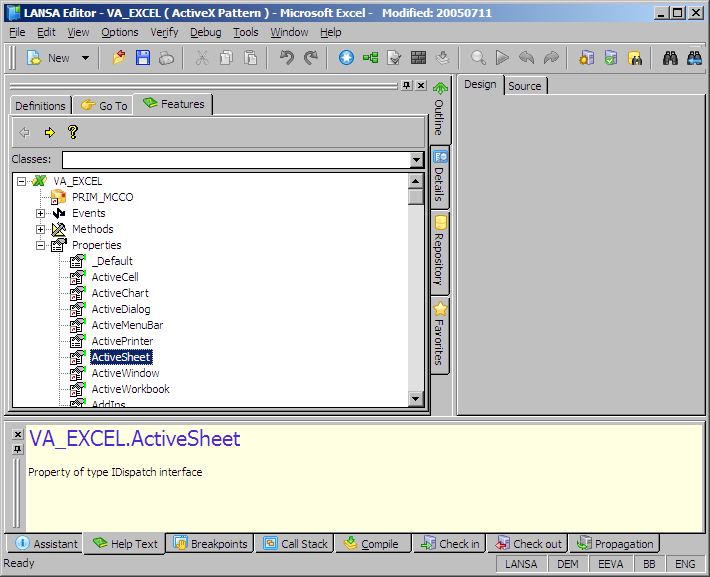Click the Execute play arrow icon
710x577 pixels.
pyautogui.click(x=502, y=58)
